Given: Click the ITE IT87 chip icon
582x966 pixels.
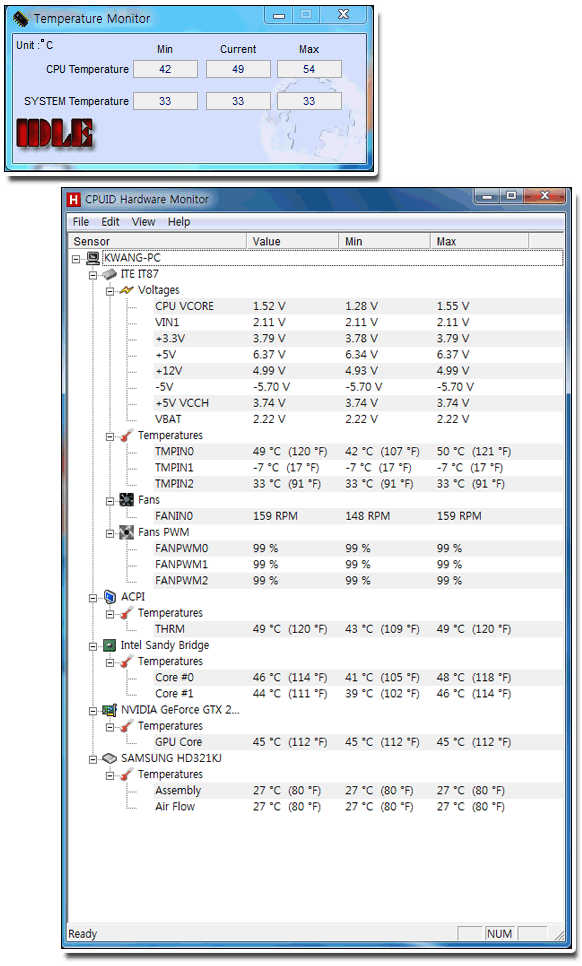Looking at the screenshot, I should pyautogui.click(x=110, y=274).
